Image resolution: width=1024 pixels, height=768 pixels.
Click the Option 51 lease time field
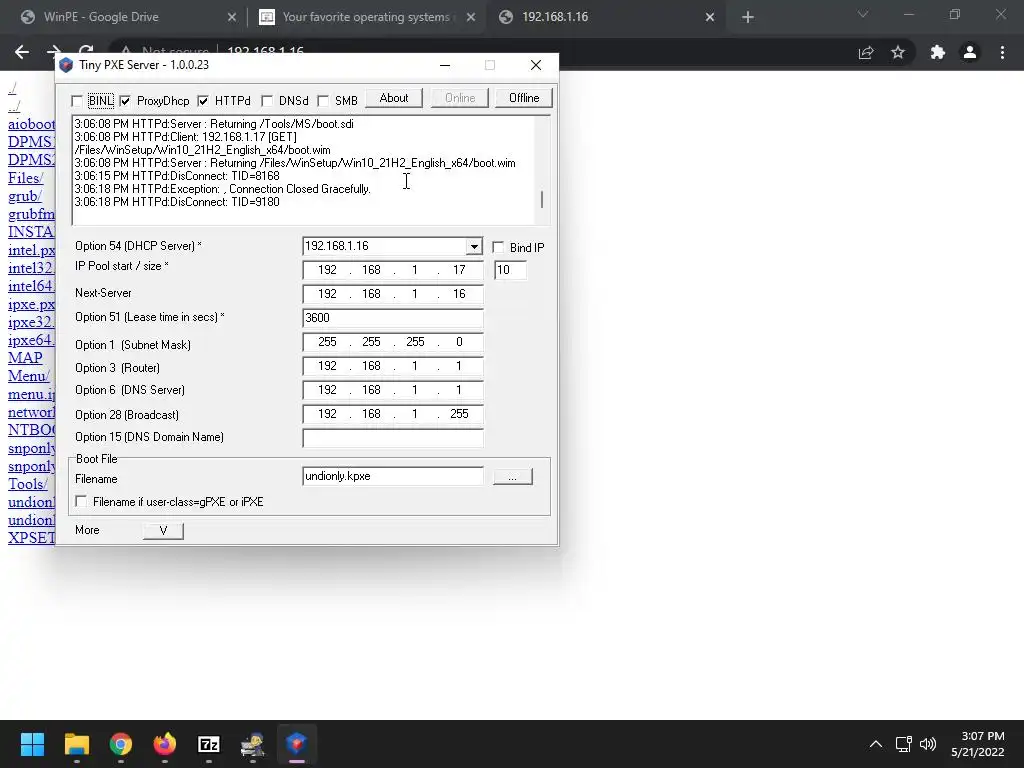pyautogui.click(x=393, y=317)
